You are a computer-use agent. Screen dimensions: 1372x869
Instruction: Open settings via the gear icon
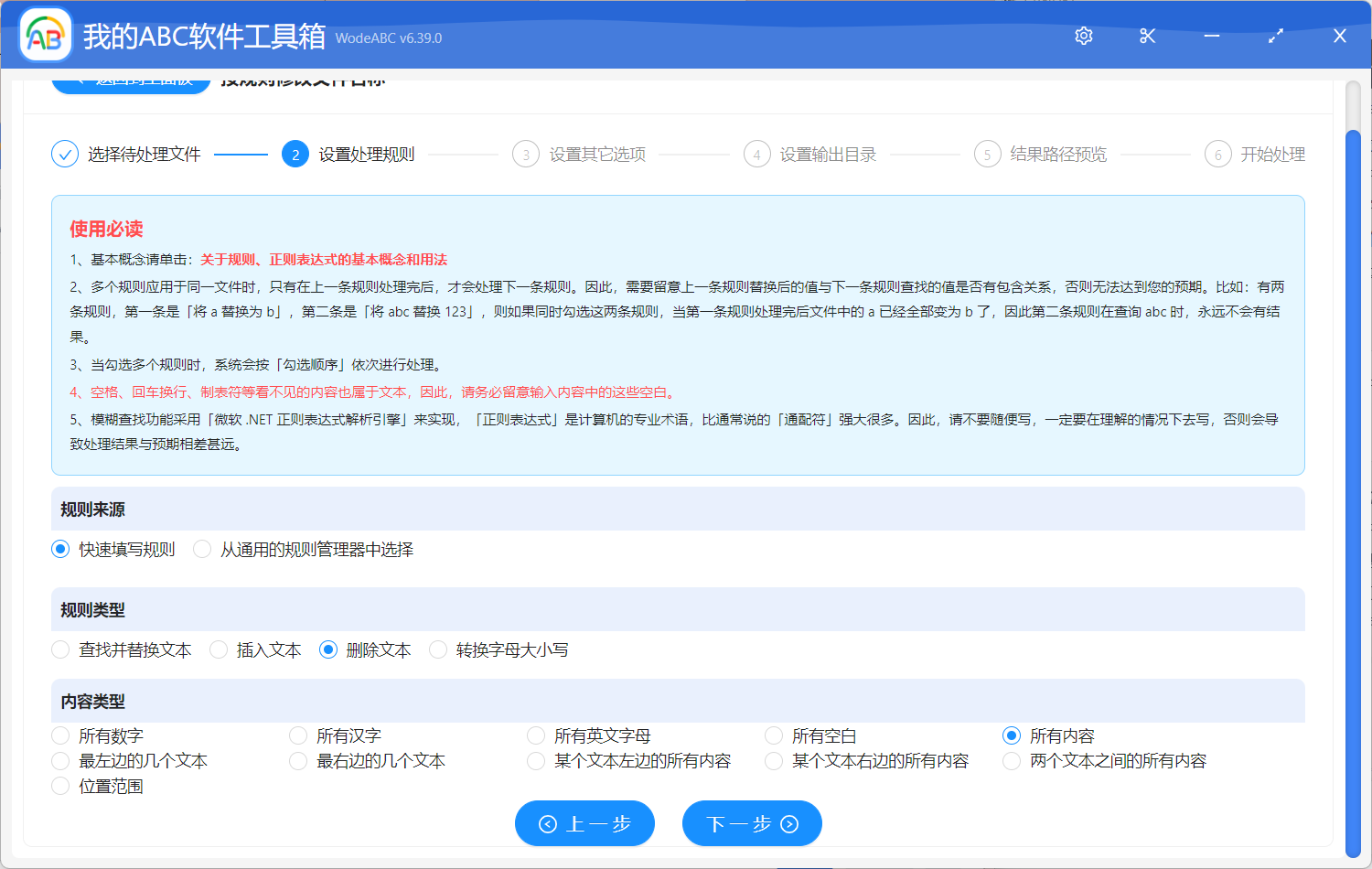(x=1083, y=36)
